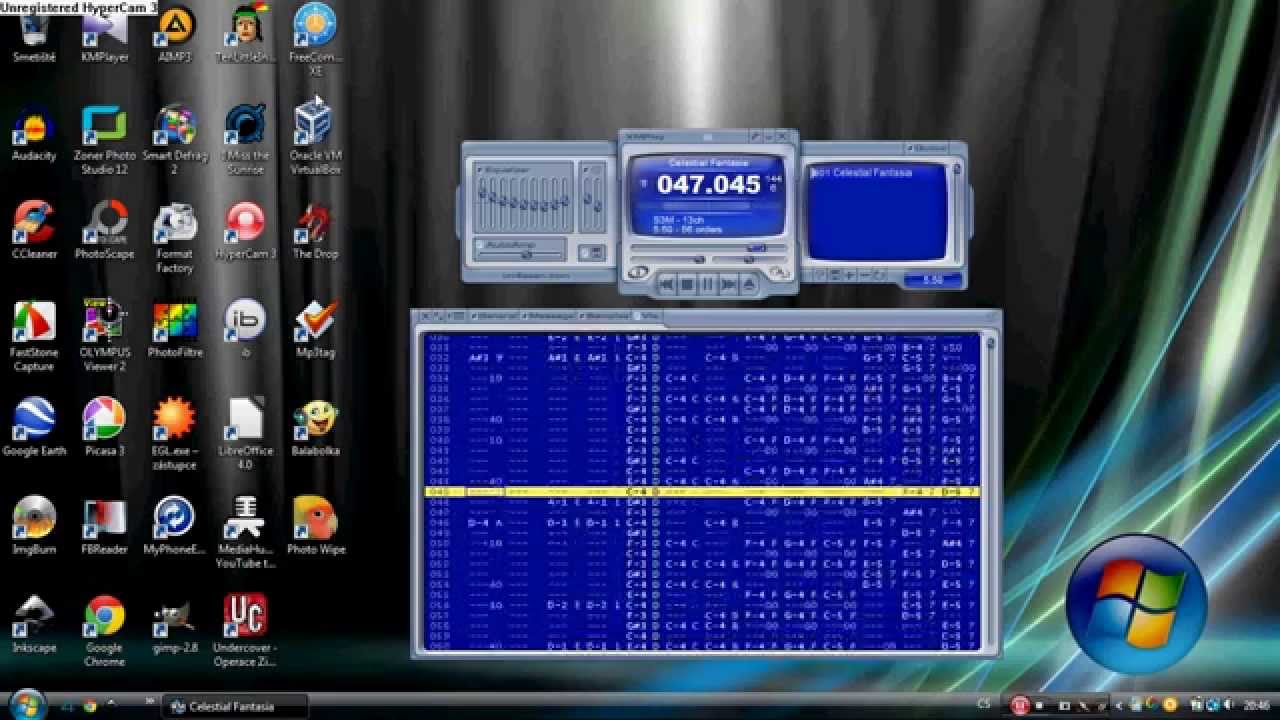Toggle the Equalizer checkbox in XMPlay
The height and width of the screenshot is (720, 1280).
(x=479, y=170)
